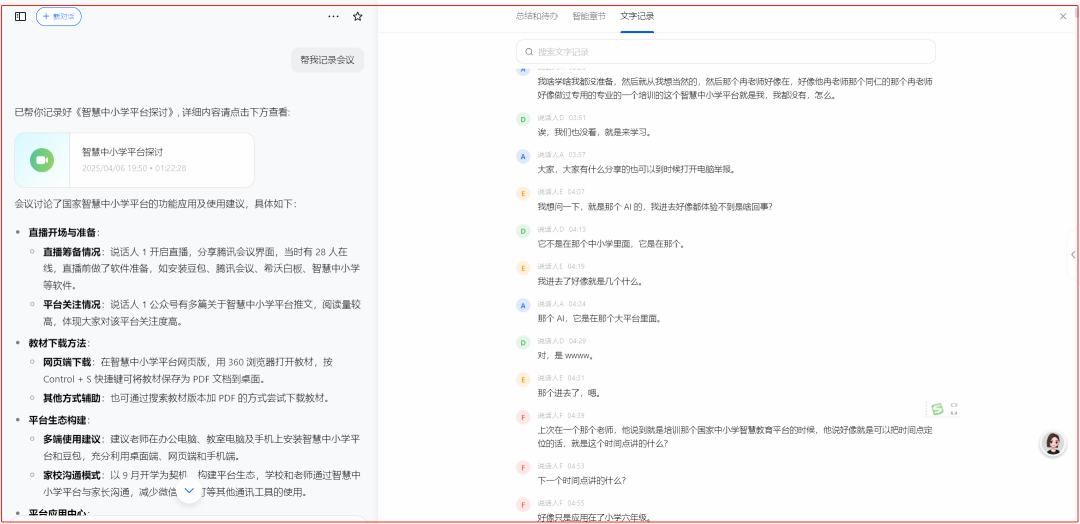1080x524 pixels.
Task: Switch to the 智能章节 tab
Action: (x=589, y=16)
